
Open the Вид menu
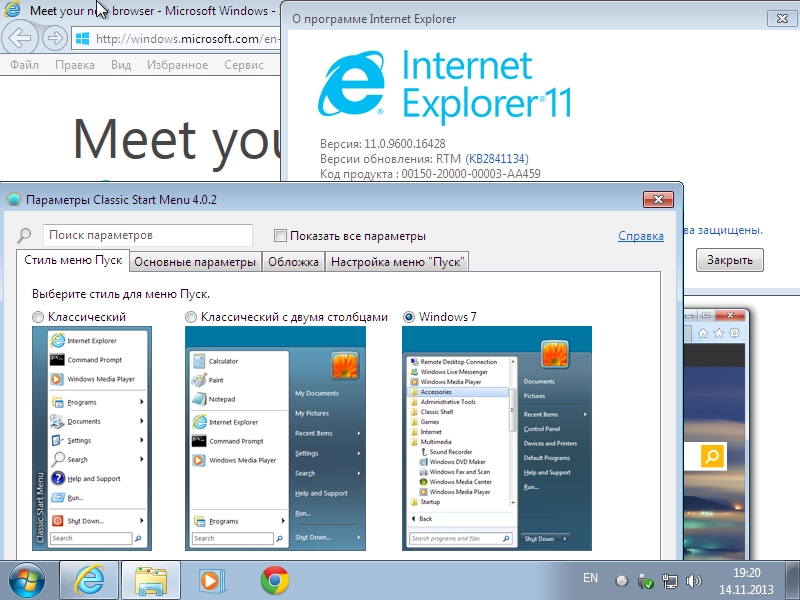coord(121,65)
